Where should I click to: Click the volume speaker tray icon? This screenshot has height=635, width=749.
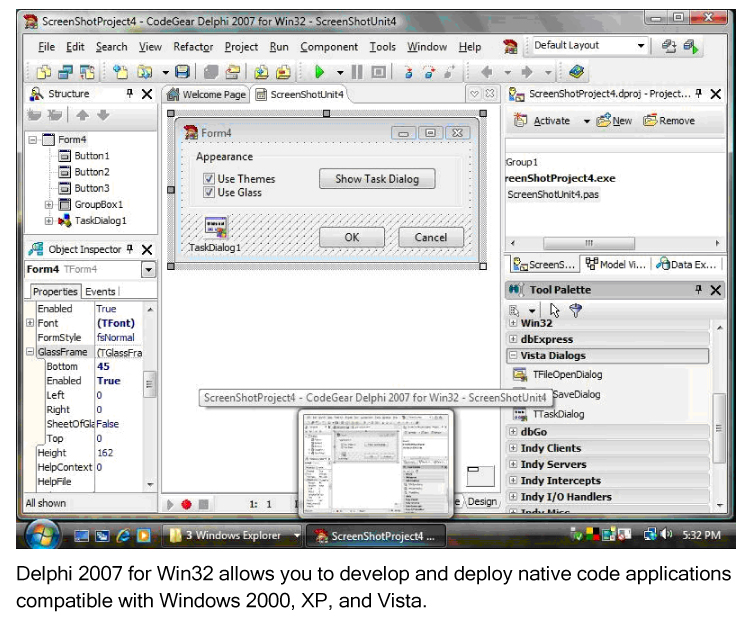point(667,534)
